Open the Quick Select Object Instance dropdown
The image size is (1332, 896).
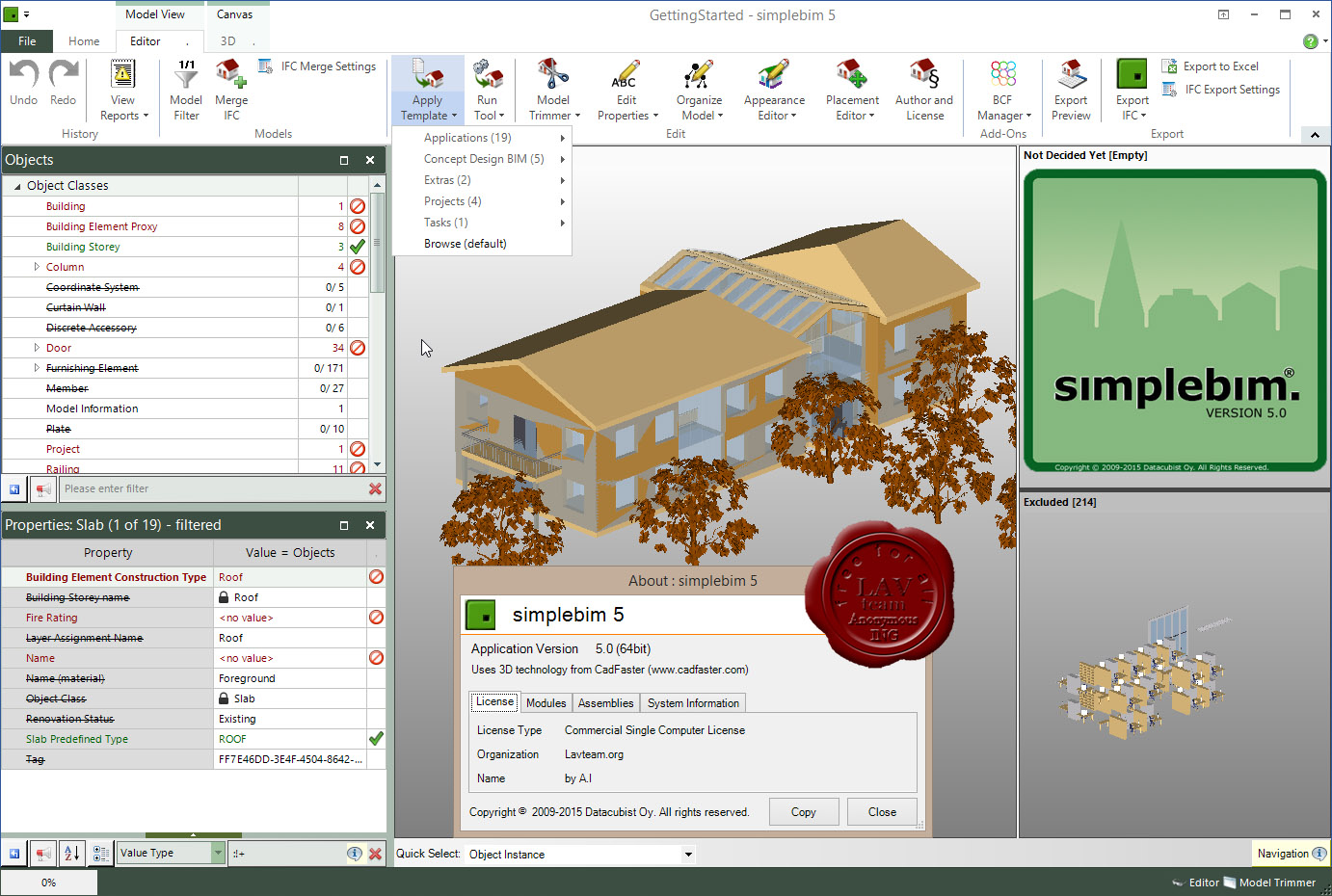688,854
